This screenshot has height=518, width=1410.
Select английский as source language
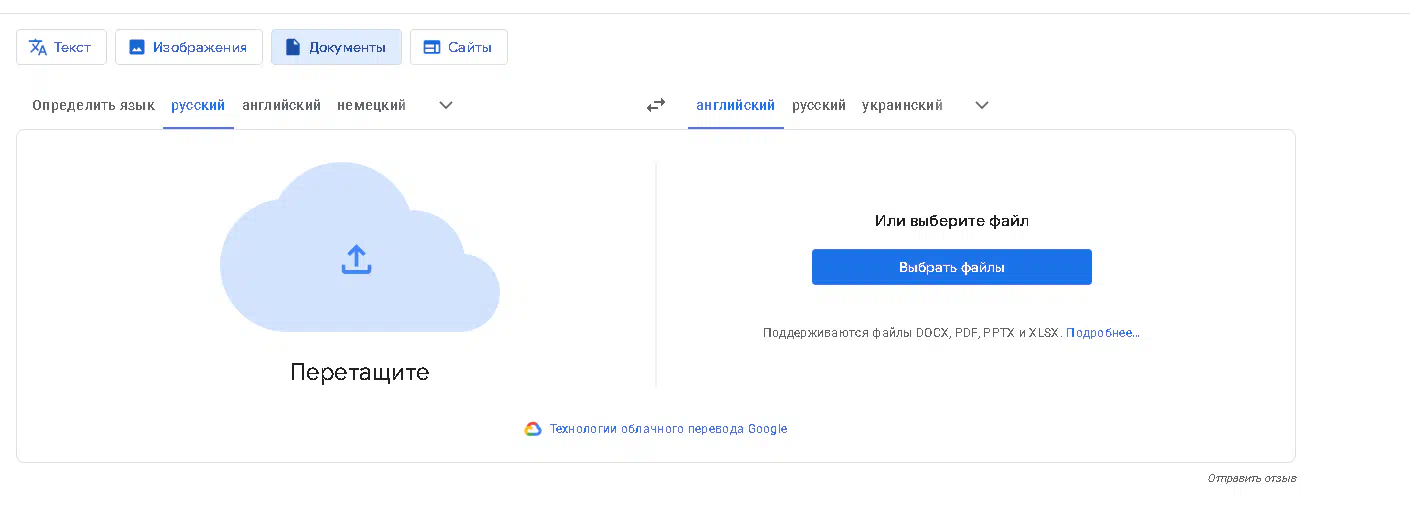281,105
